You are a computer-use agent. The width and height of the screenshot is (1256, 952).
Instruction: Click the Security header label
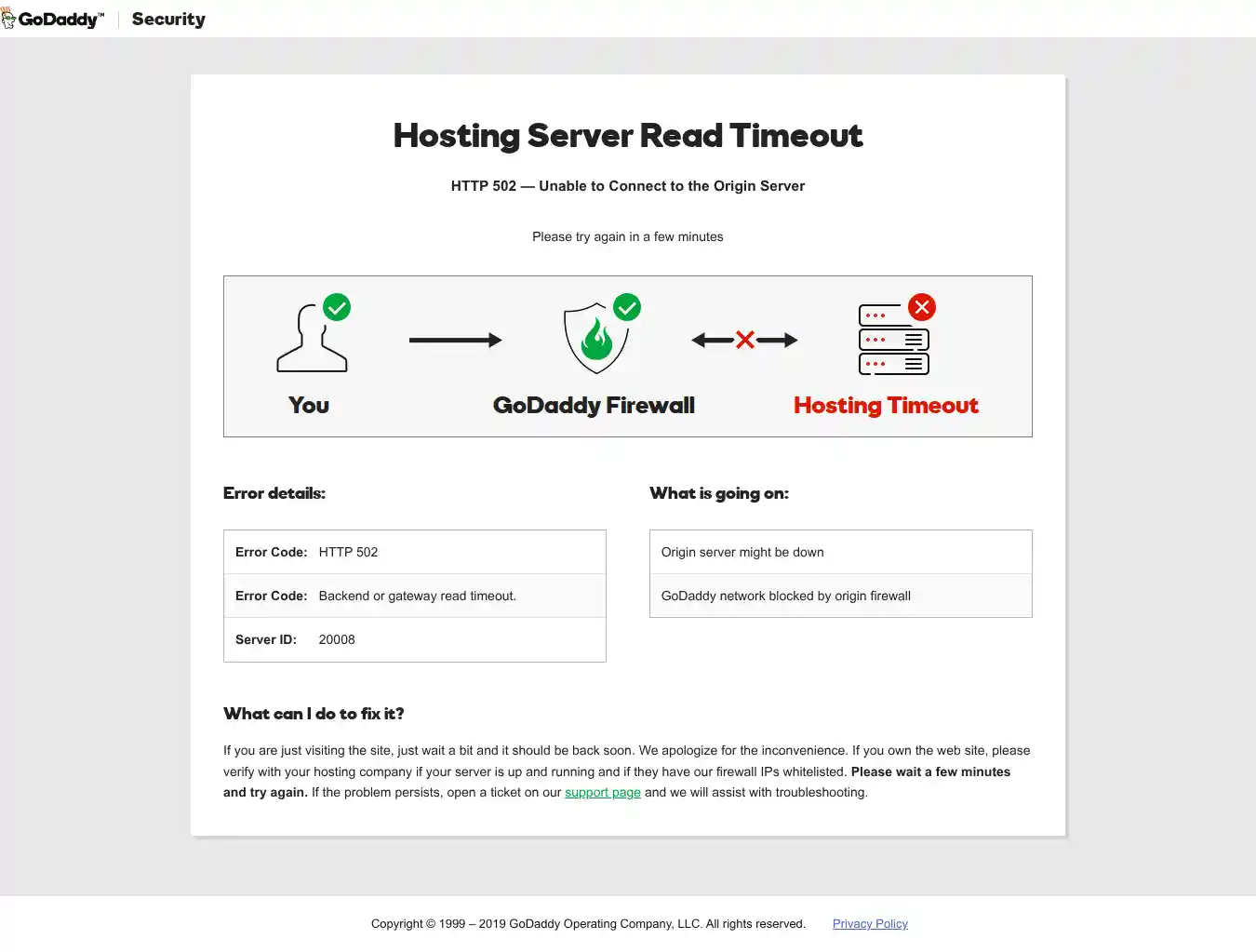click(168, 19)
